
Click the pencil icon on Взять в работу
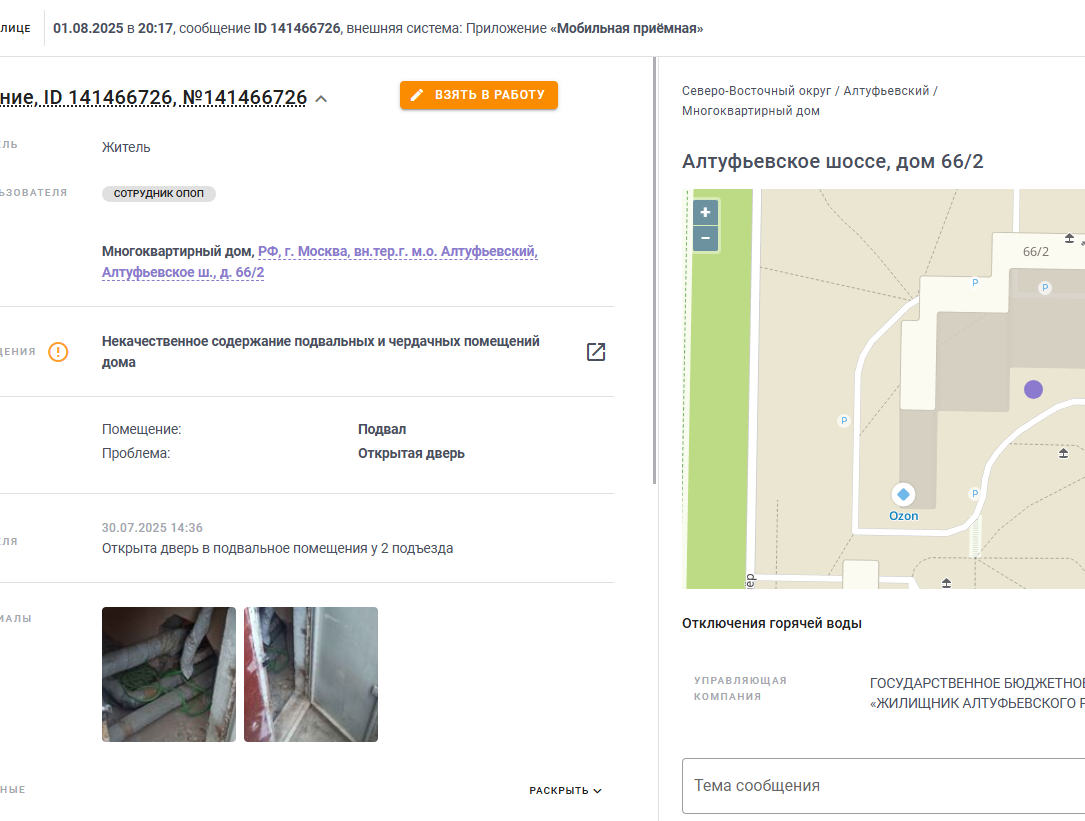(x=417, y=95)
